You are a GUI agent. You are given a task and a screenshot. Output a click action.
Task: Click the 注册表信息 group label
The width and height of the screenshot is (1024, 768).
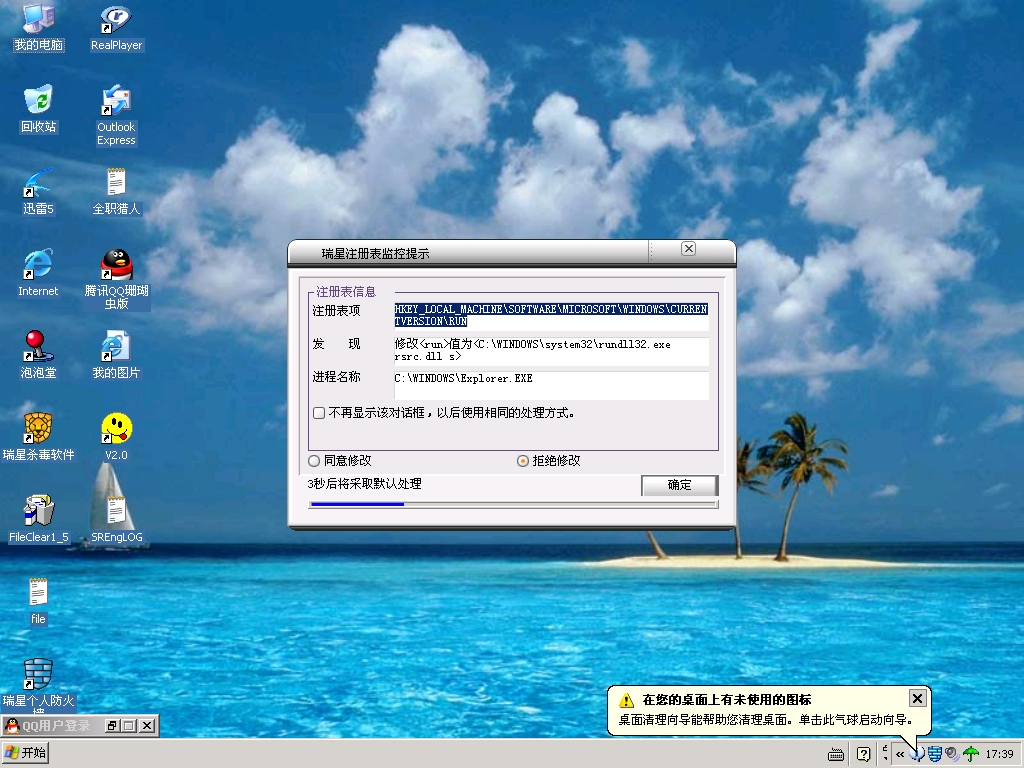(x=346, y=292)
